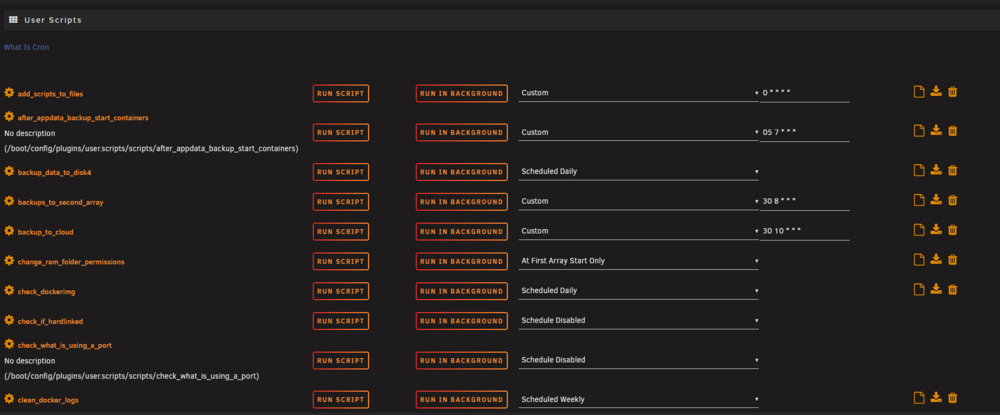This screenshot has width=1000, height=415.
Task: Click the download icon in the backup_data_to_disk4 row
Action: [x=936, y=170]
